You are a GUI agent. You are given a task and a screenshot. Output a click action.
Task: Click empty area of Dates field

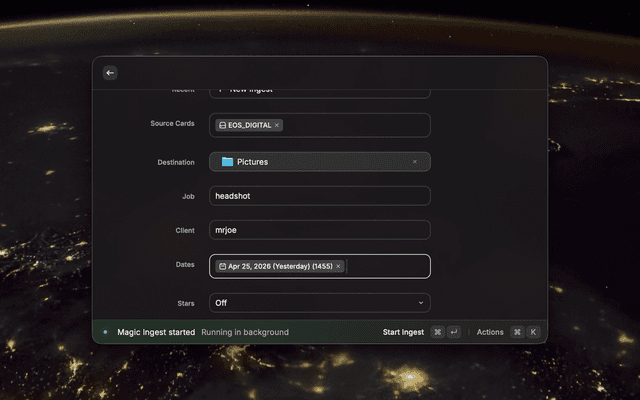coord(388,266)
